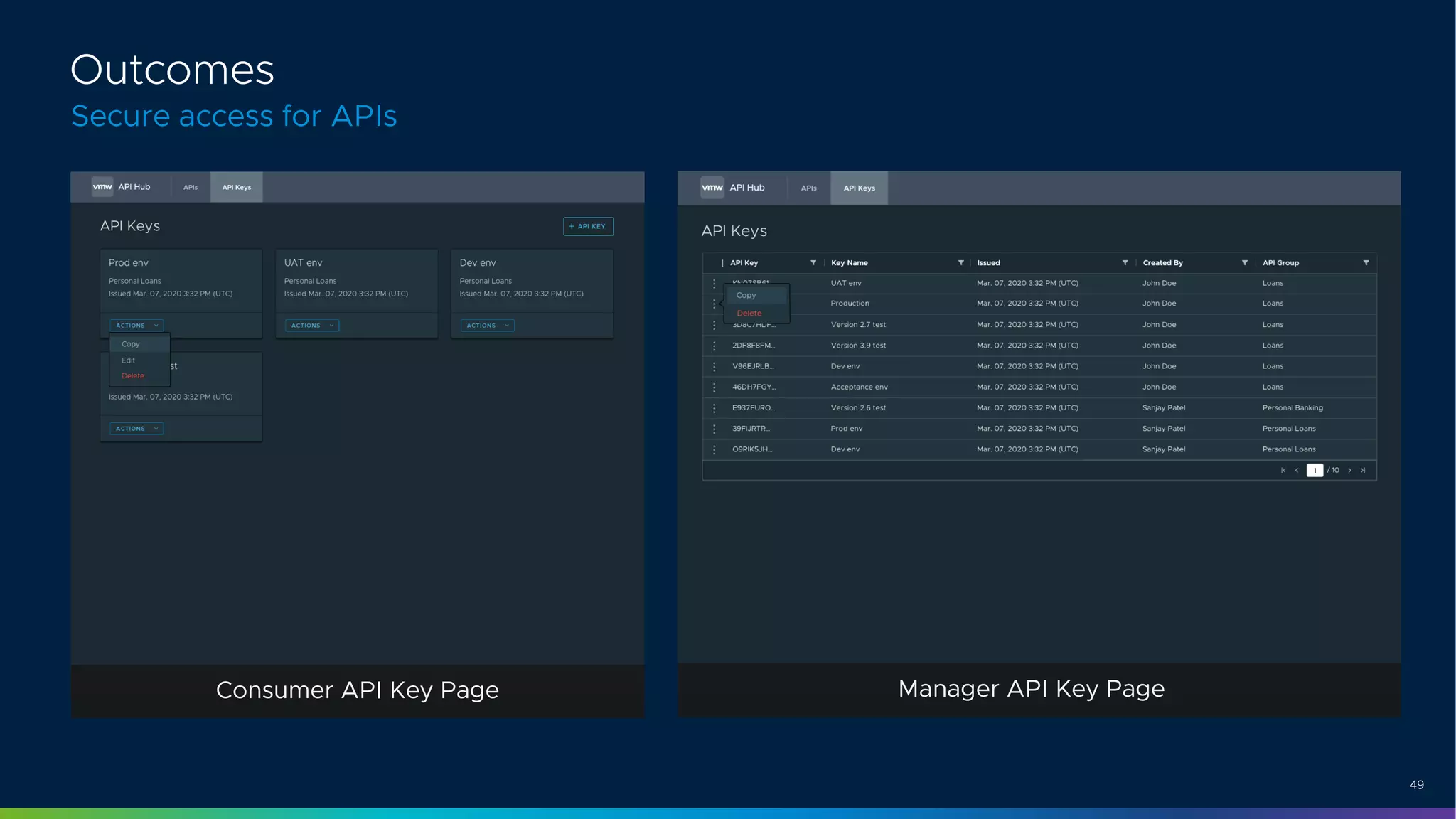This screenshot has height=819, width=1456.
Task: Switch to APIs tab in Consumer page
Action: click(191, 188)
